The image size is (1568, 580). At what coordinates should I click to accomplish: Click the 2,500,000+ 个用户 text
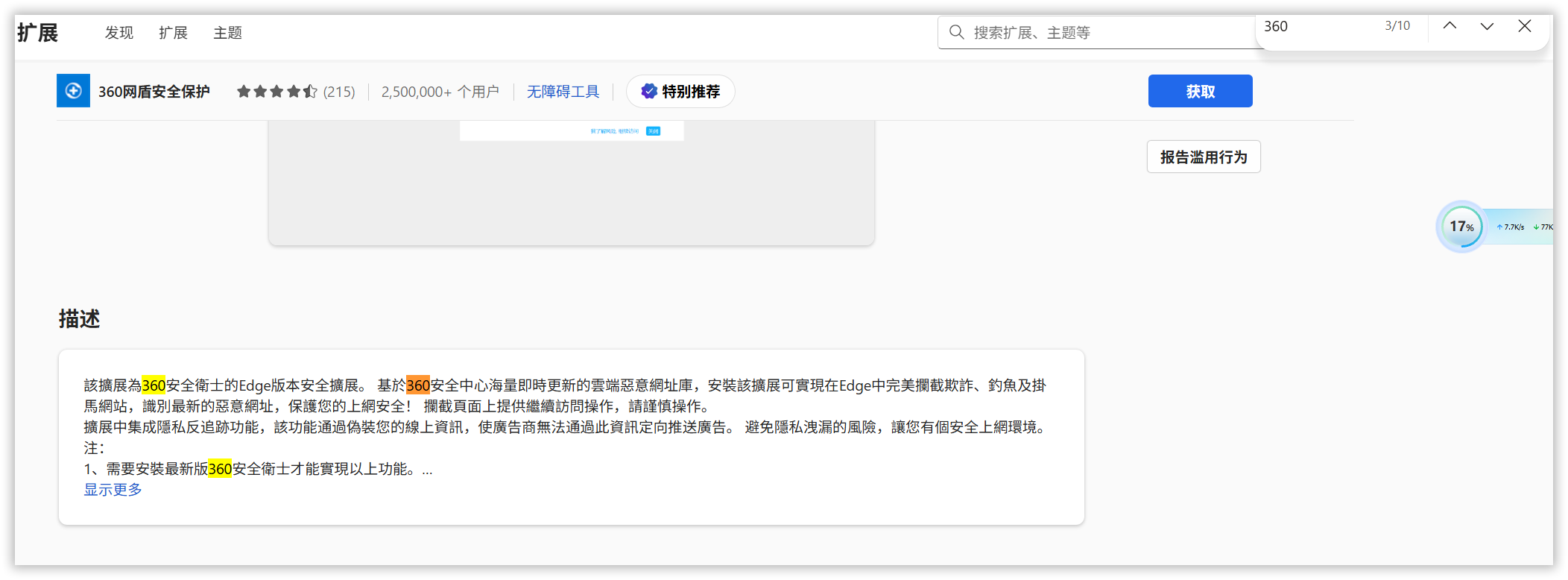pos(440,92)
